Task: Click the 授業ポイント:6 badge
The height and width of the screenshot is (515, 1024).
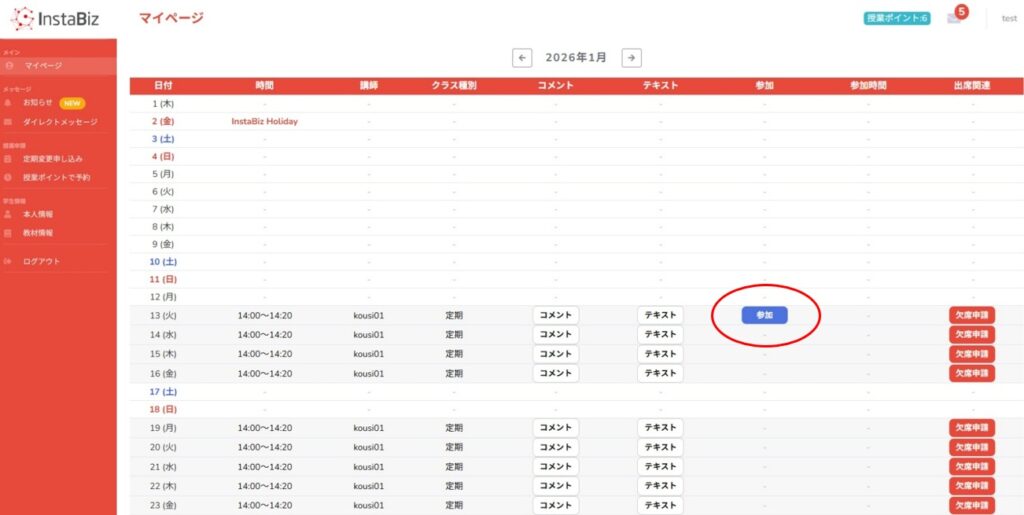Action: [897, 18]
